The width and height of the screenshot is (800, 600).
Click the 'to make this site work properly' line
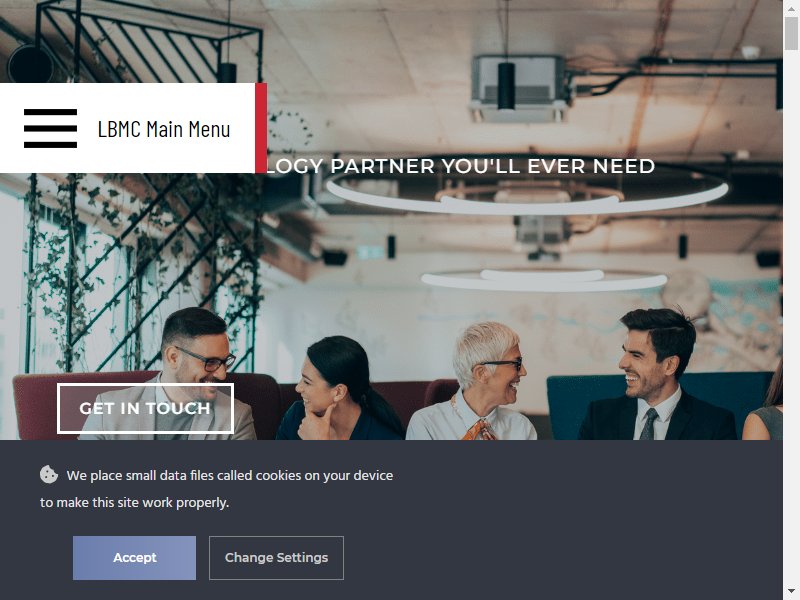click(135, 503)
